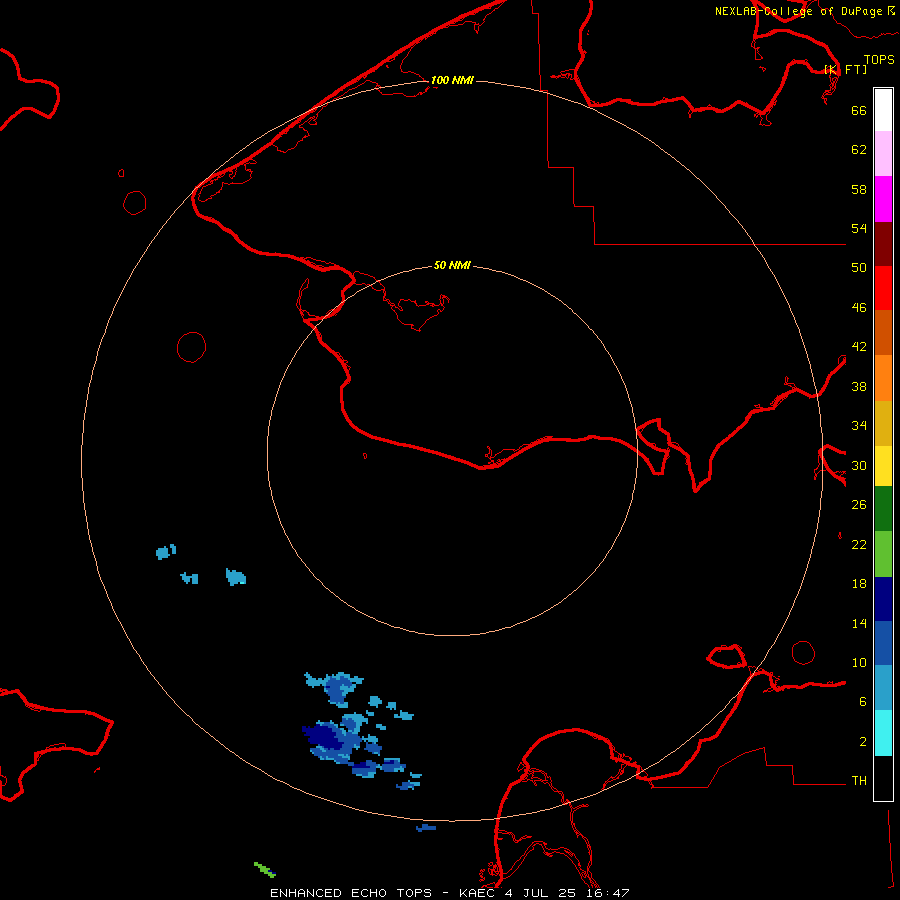The image size is (900, 900).
Task: Click the '18' legend value
Action: click(x=859, y=584)
